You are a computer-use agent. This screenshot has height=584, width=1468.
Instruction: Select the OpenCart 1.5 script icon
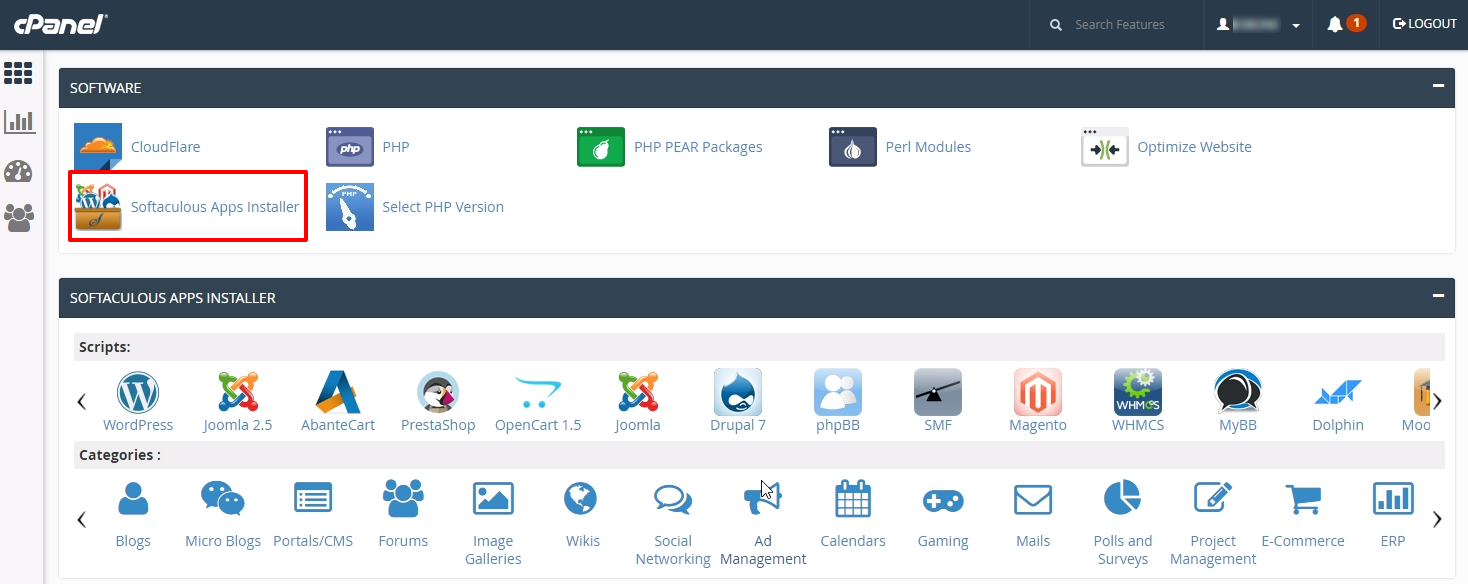pyautogui.click(x=538, y=392)
